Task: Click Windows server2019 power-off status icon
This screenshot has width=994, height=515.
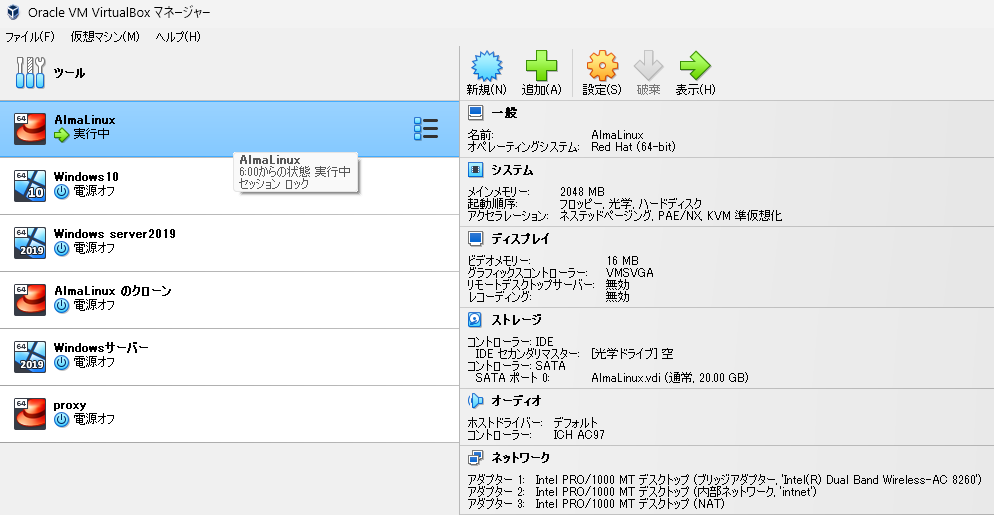Action: click(x=61, y=249)
